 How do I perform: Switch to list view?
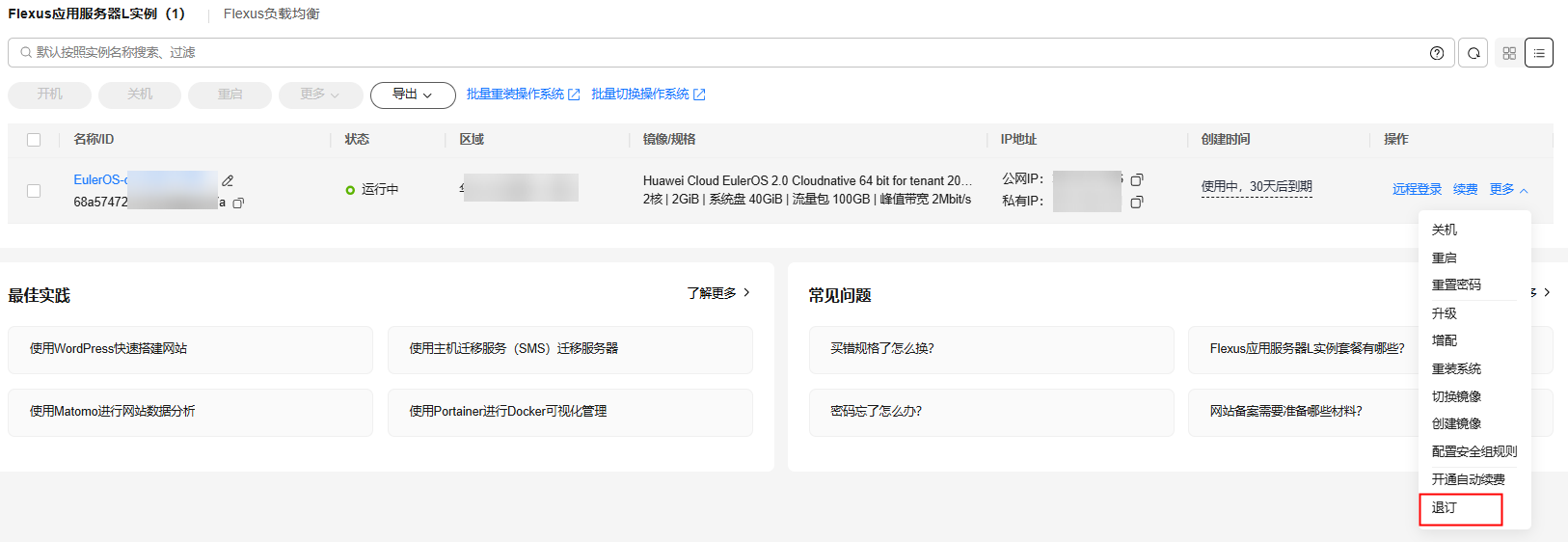(1539, 53)
